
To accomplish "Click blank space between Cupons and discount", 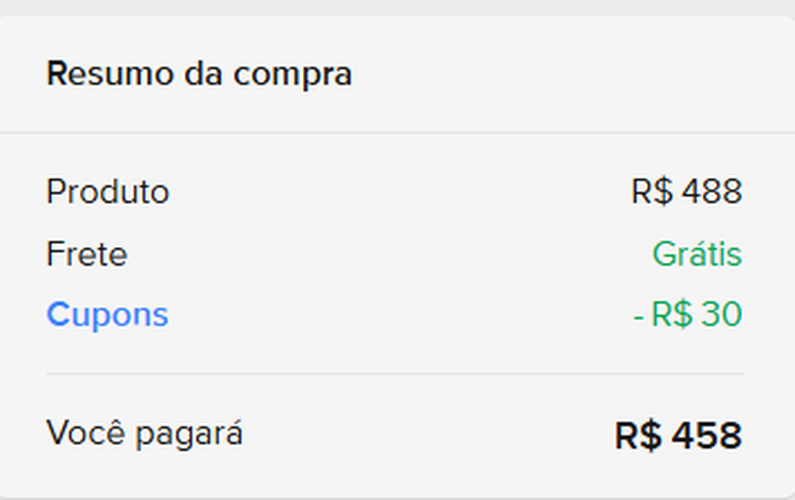I will pos(400,315).
